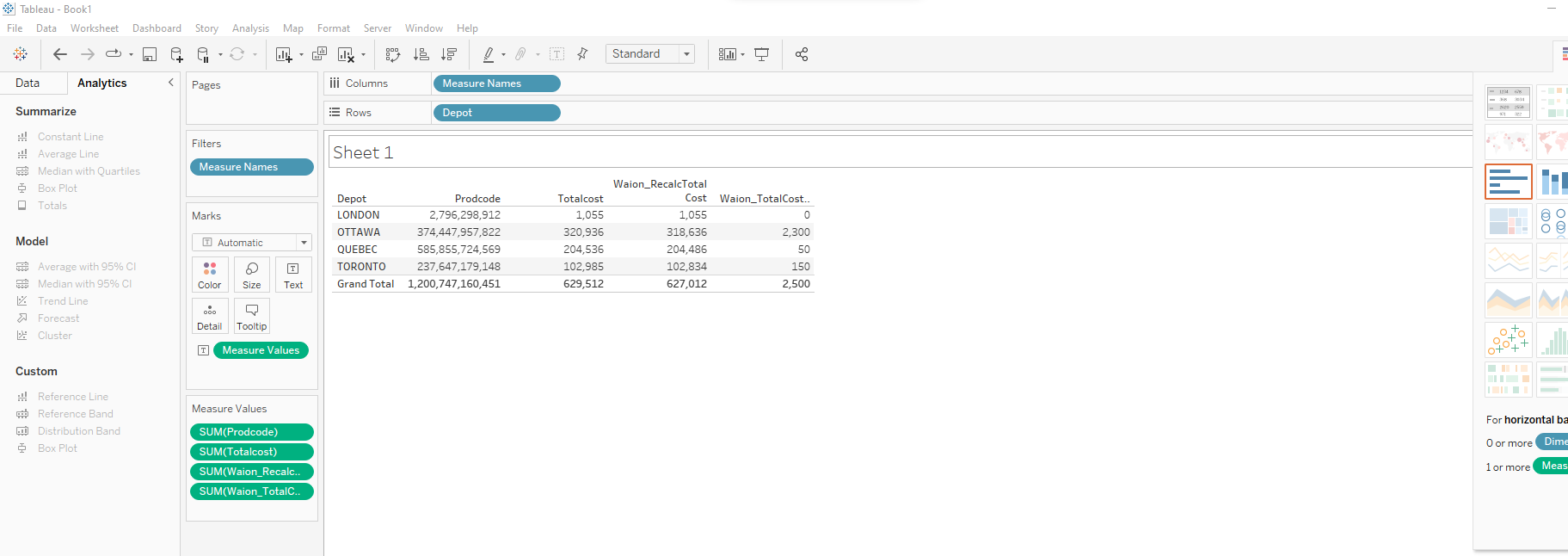Open the Analysis menu

250,28
